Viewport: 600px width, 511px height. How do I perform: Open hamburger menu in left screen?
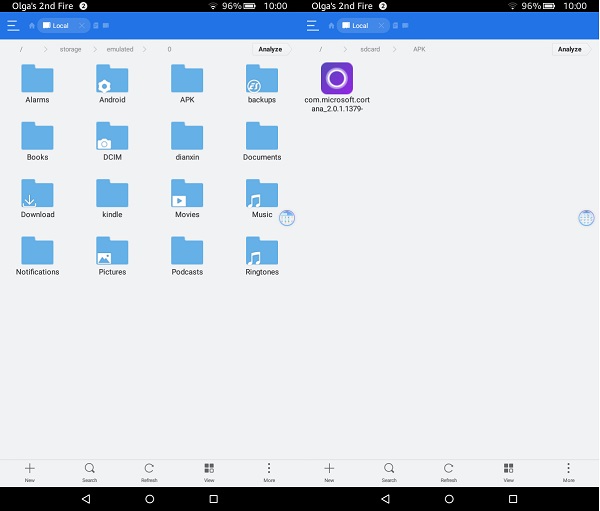point(13,26)
